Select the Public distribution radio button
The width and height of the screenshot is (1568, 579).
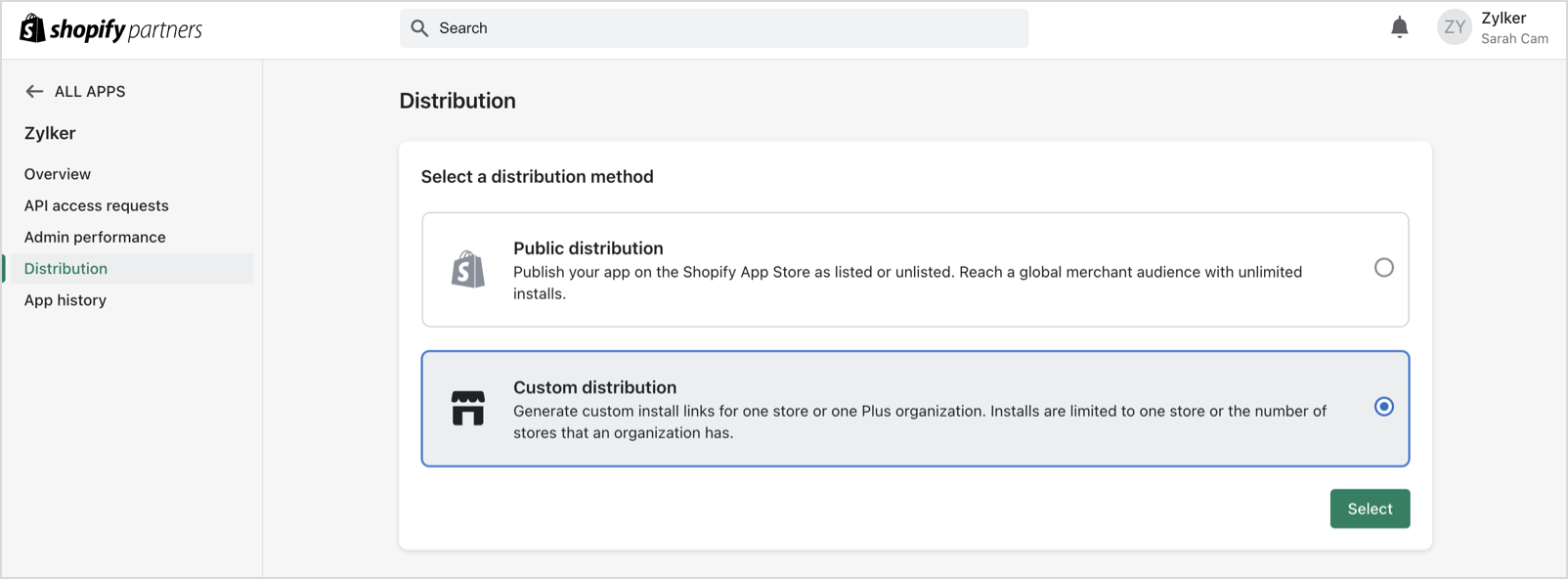[x=1383, y=268]
